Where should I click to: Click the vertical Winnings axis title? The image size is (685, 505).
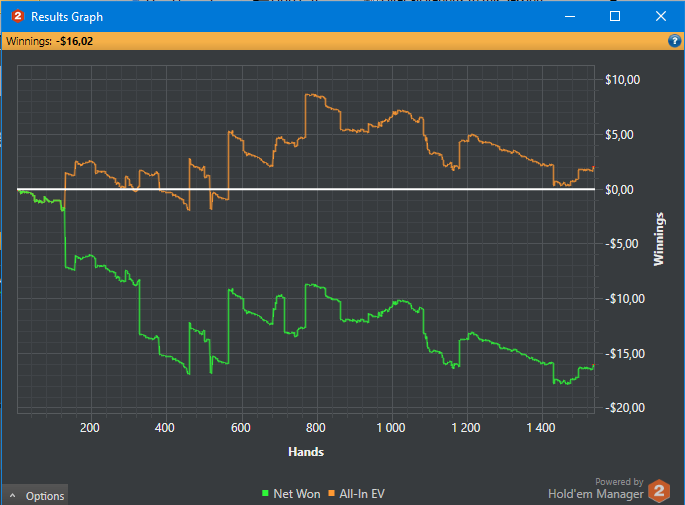[x=659, y=239]
